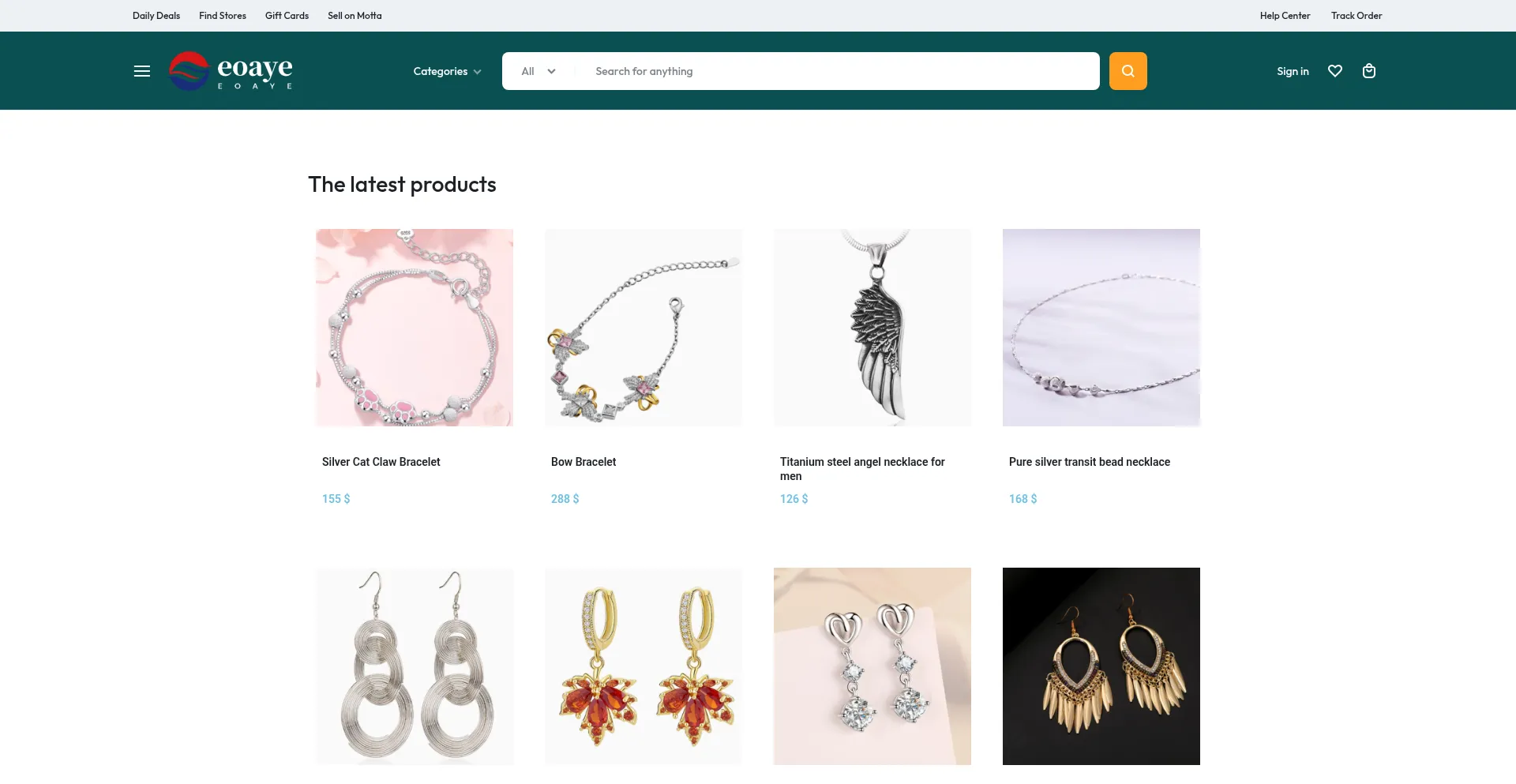Click the Bow Bracelet product title
The height and width of the screenshot is (784, 1516).
click(x=584, y=462)
